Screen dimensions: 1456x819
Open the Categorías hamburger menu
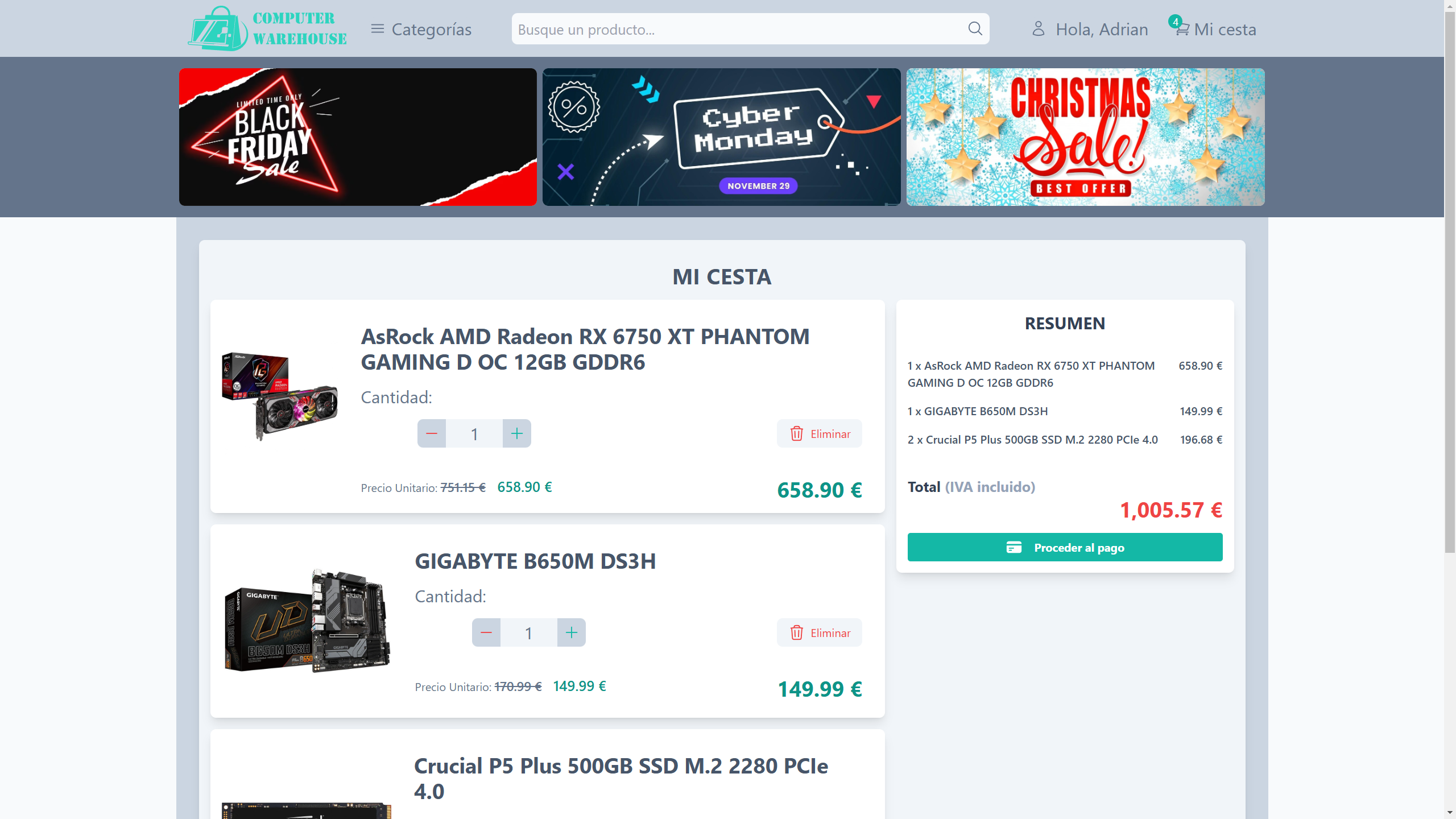pos(421,29)
